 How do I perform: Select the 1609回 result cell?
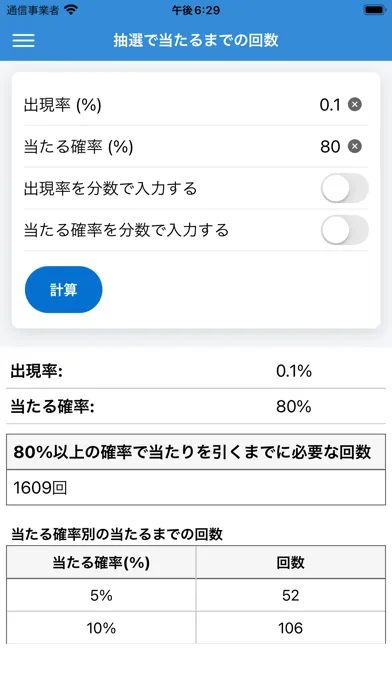tap(196, 487)
